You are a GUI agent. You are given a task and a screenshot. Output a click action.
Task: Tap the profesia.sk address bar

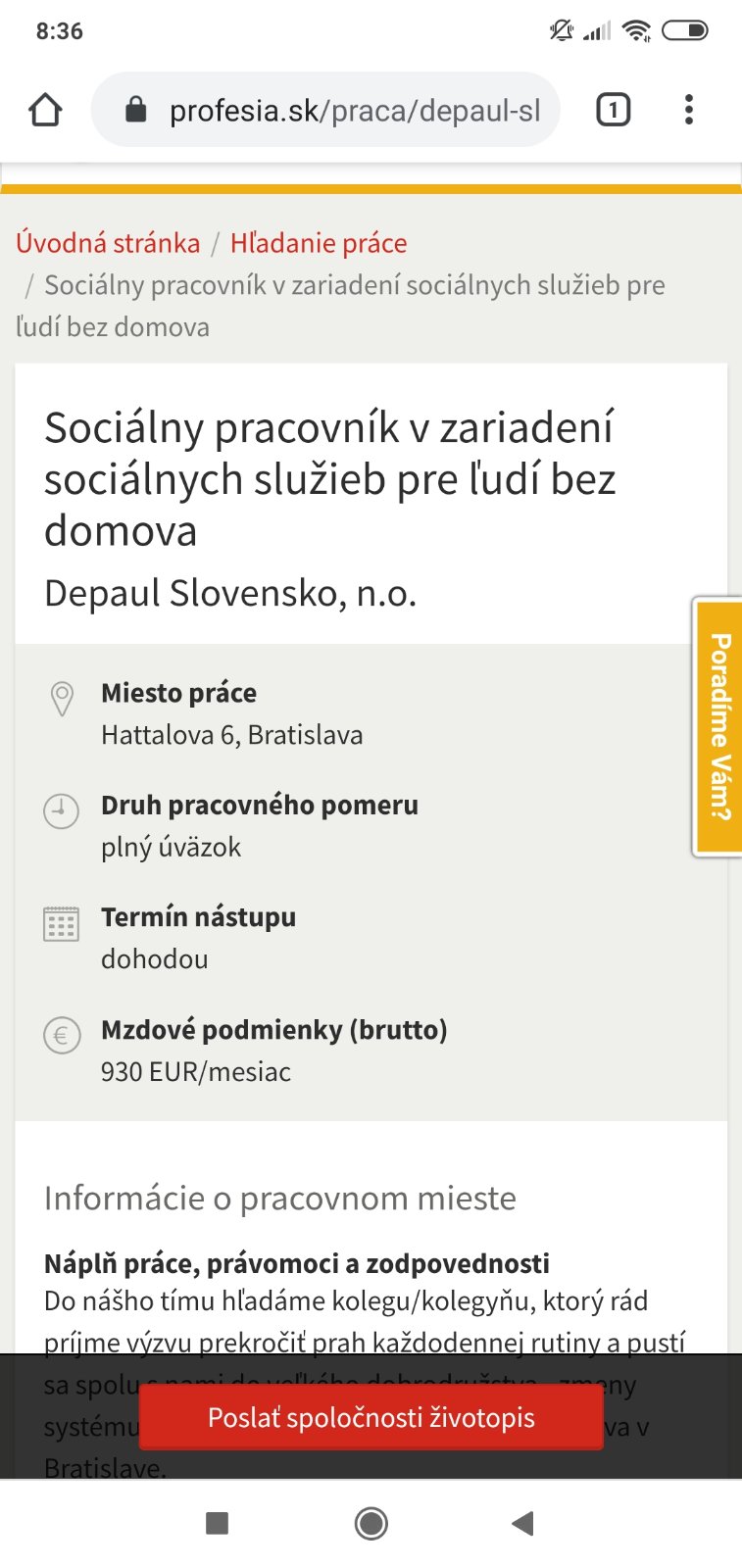[x=353, y=111]
